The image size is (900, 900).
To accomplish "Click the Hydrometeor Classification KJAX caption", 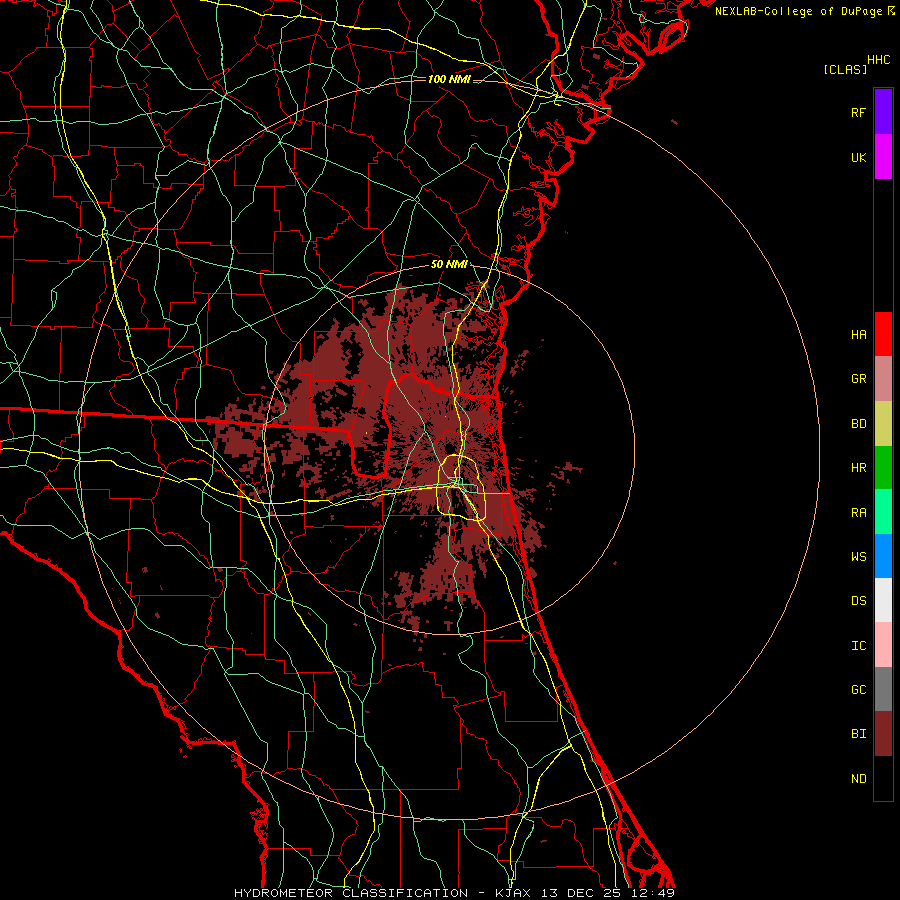I will 454,893.
